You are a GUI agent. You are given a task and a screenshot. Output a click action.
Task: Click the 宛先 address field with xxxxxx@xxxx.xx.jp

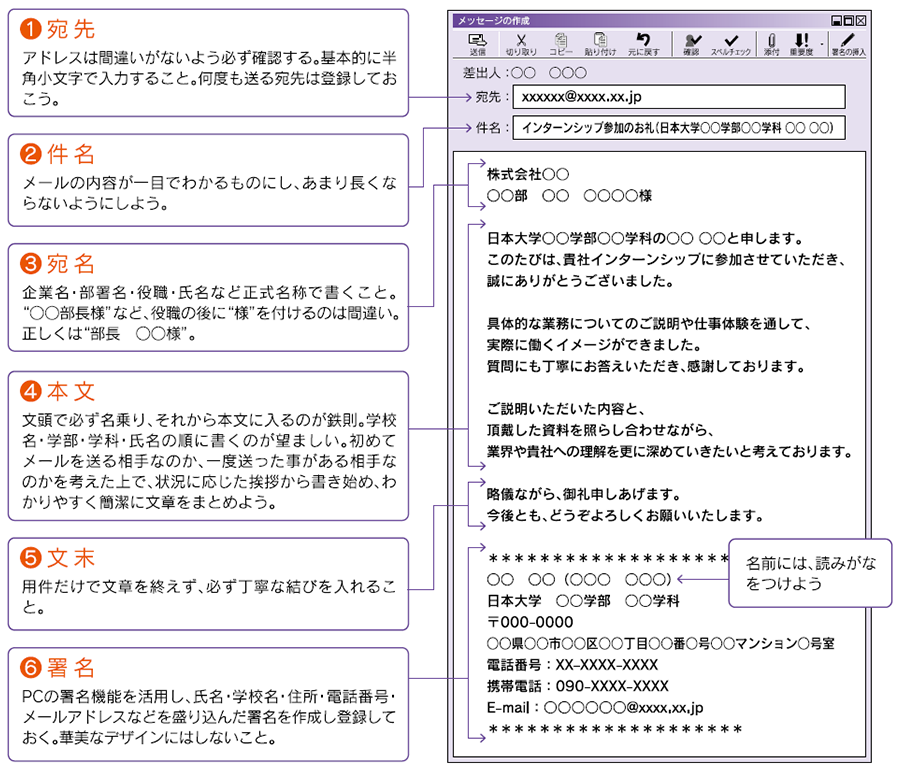pos(678,97)
